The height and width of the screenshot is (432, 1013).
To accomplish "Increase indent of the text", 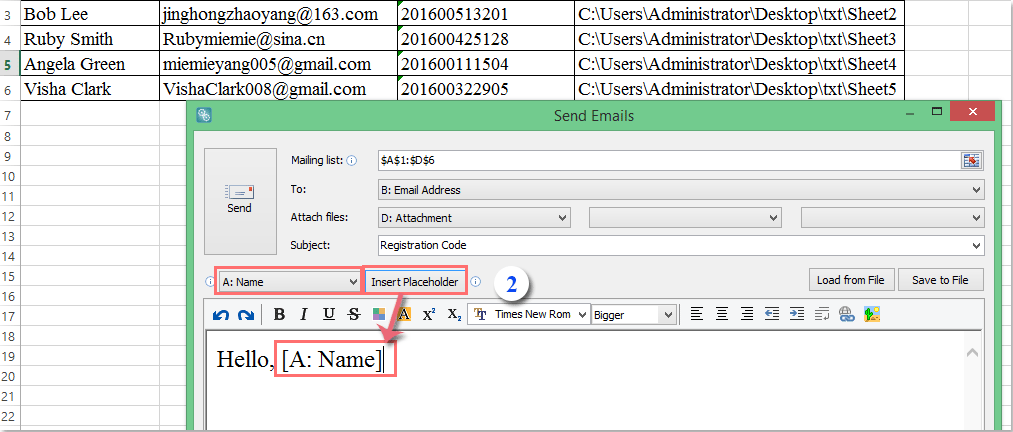I will (x=797, y=314).
